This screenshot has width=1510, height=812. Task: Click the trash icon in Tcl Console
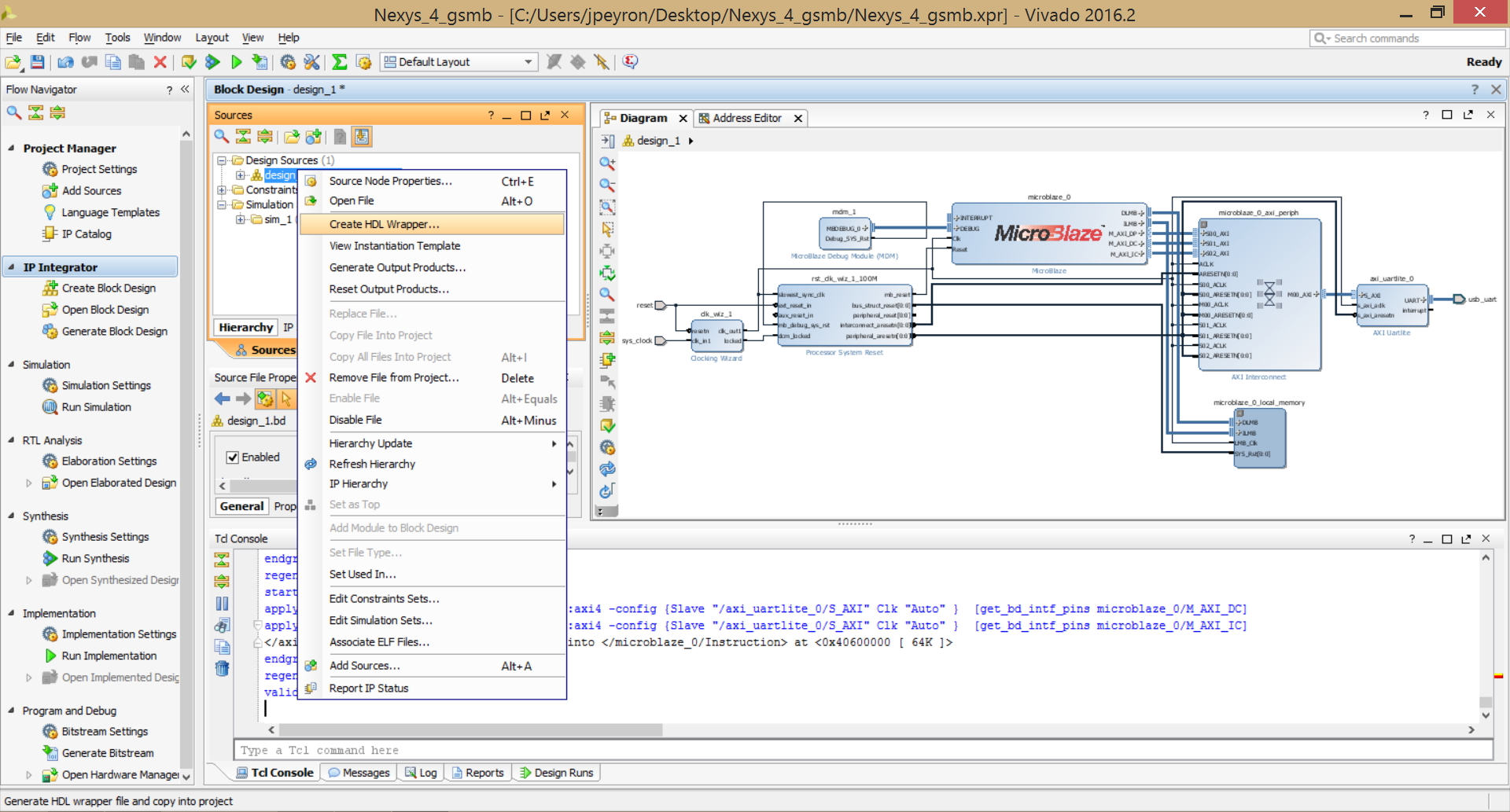click(223, 669)
